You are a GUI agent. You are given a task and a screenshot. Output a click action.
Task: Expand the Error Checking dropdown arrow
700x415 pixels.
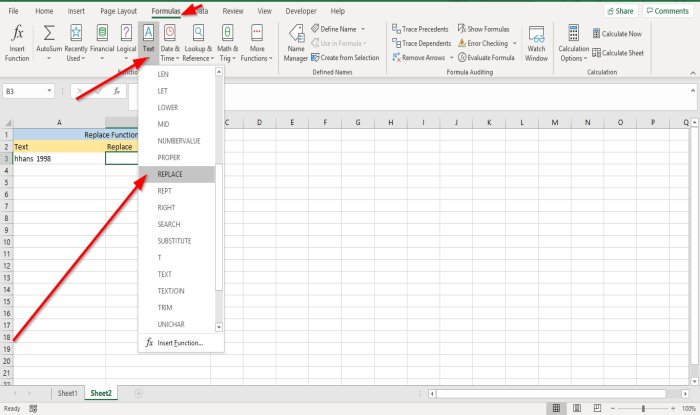[x=515, y=43]
